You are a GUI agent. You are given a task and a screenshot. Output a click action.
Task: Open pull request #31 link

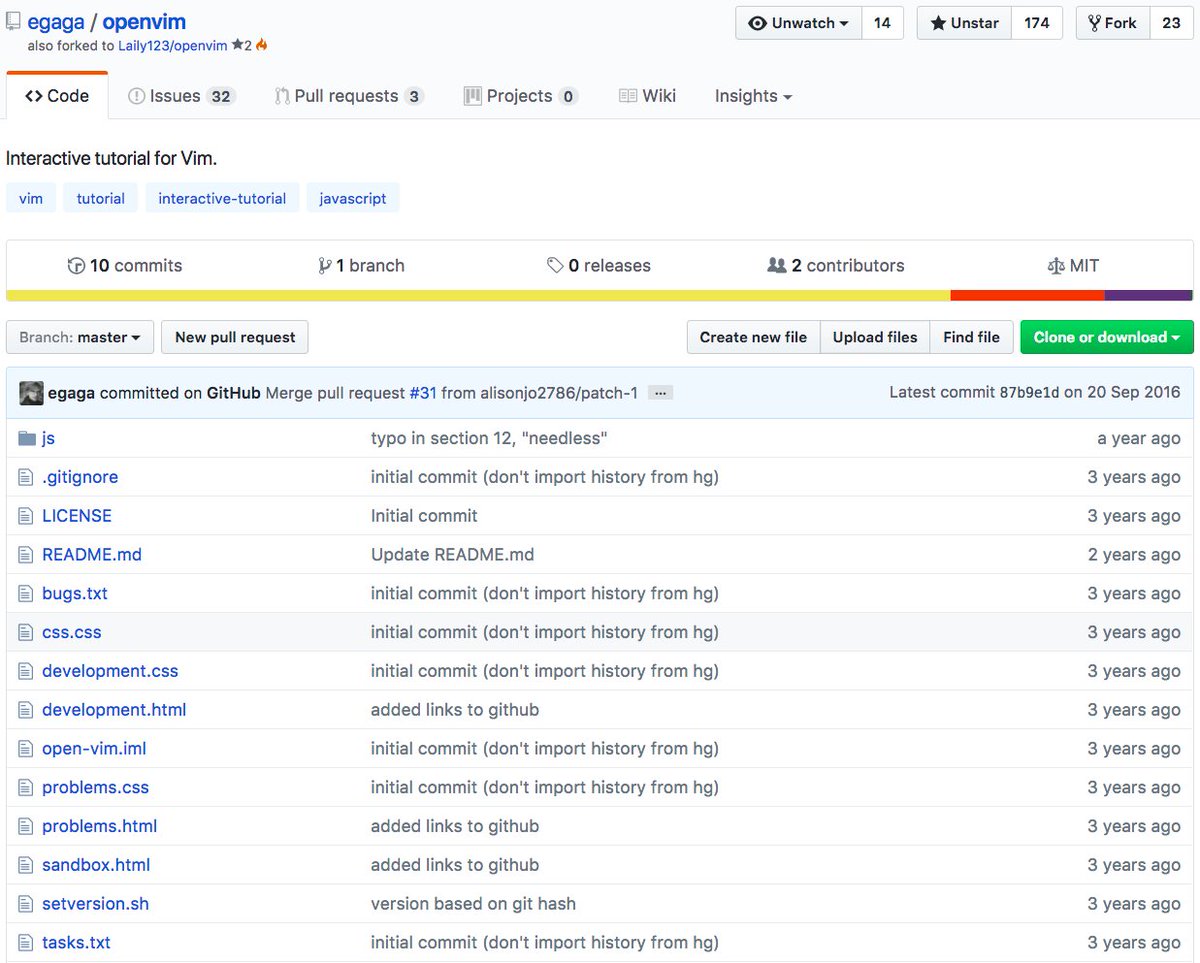coord(422,393)
